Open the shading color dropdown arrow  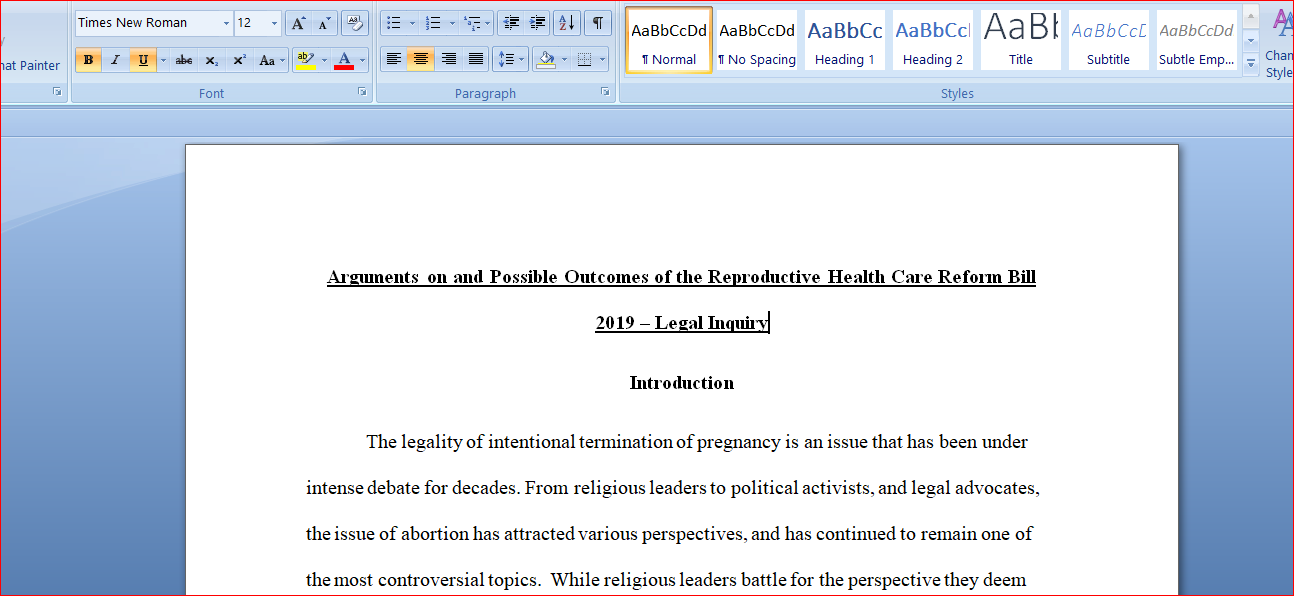point(564,60)
